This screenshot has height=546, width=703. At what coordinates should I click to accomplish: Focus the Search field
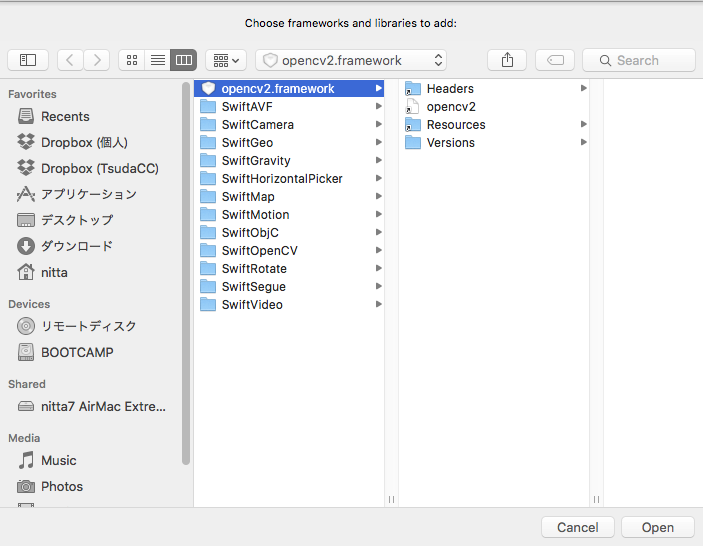click(639, 60)
